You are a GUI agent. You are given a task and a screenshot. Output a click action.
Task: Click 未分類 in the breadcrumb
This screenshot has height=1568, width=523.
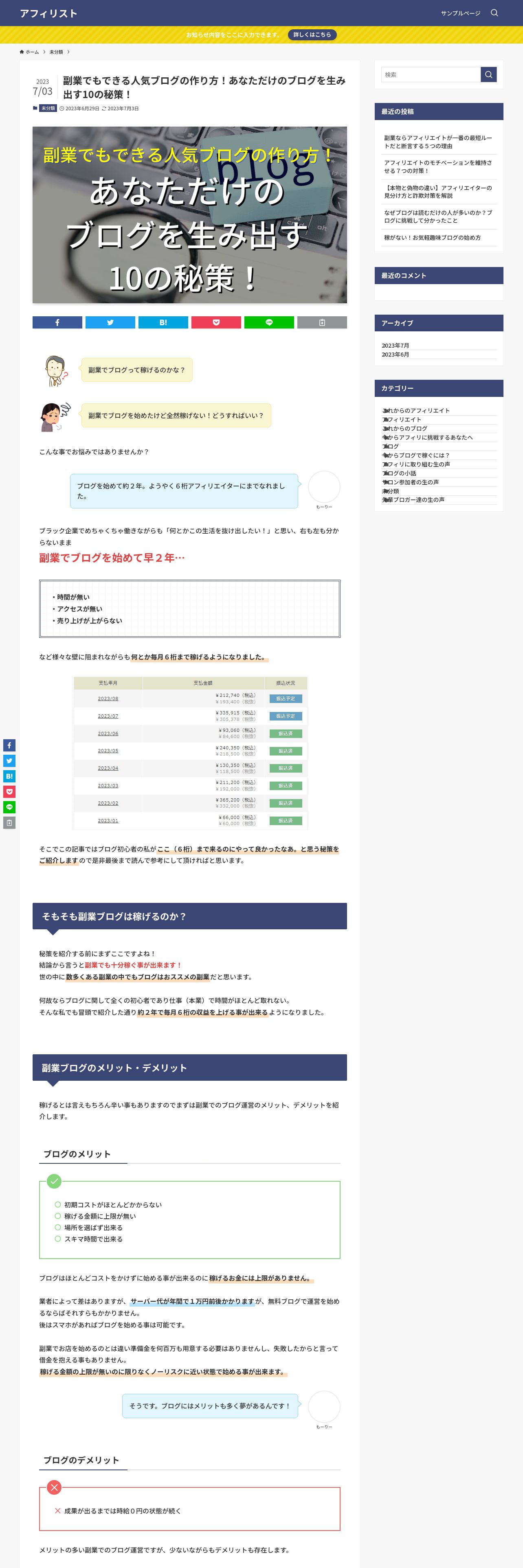pos(56,52)
